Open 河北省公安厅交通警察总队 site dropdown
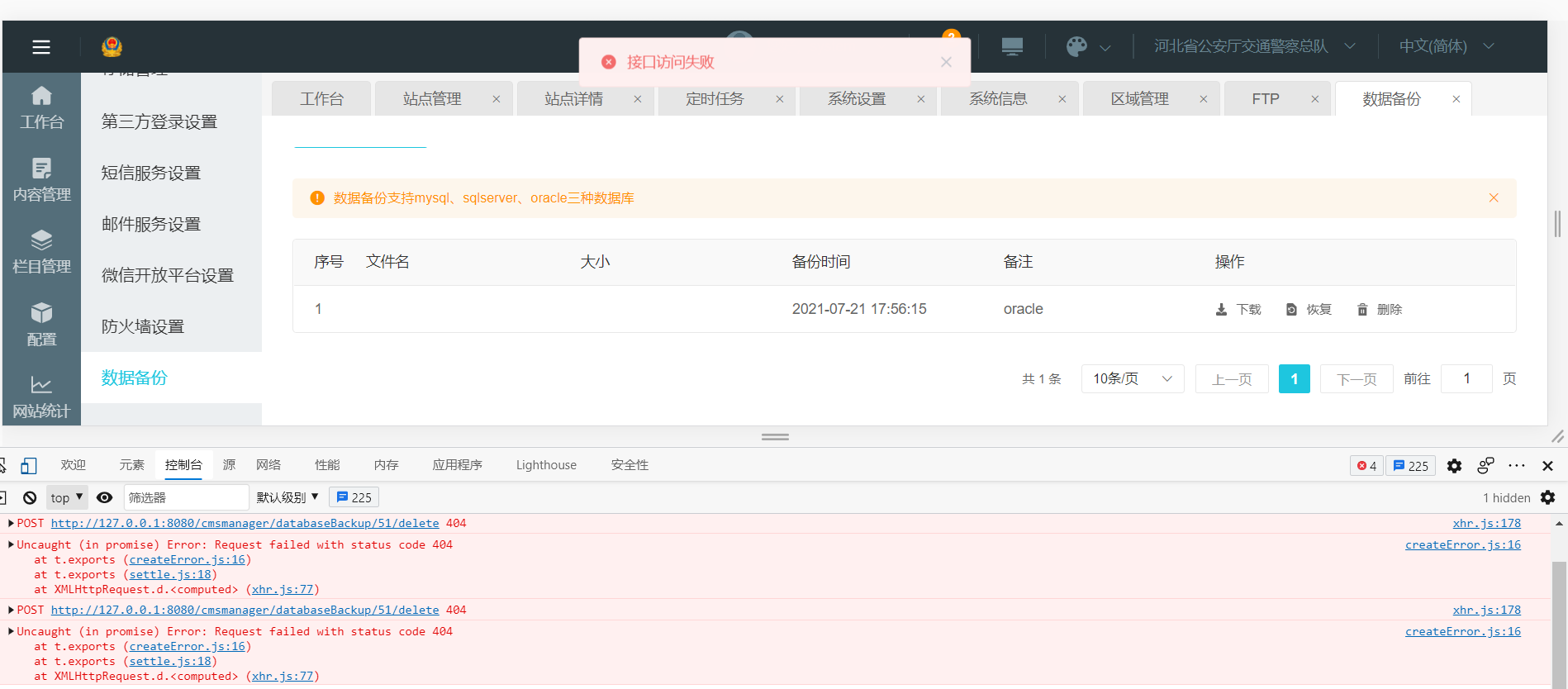The height and width of the screenshot is (689, 1568). (x=1254, y=46)
